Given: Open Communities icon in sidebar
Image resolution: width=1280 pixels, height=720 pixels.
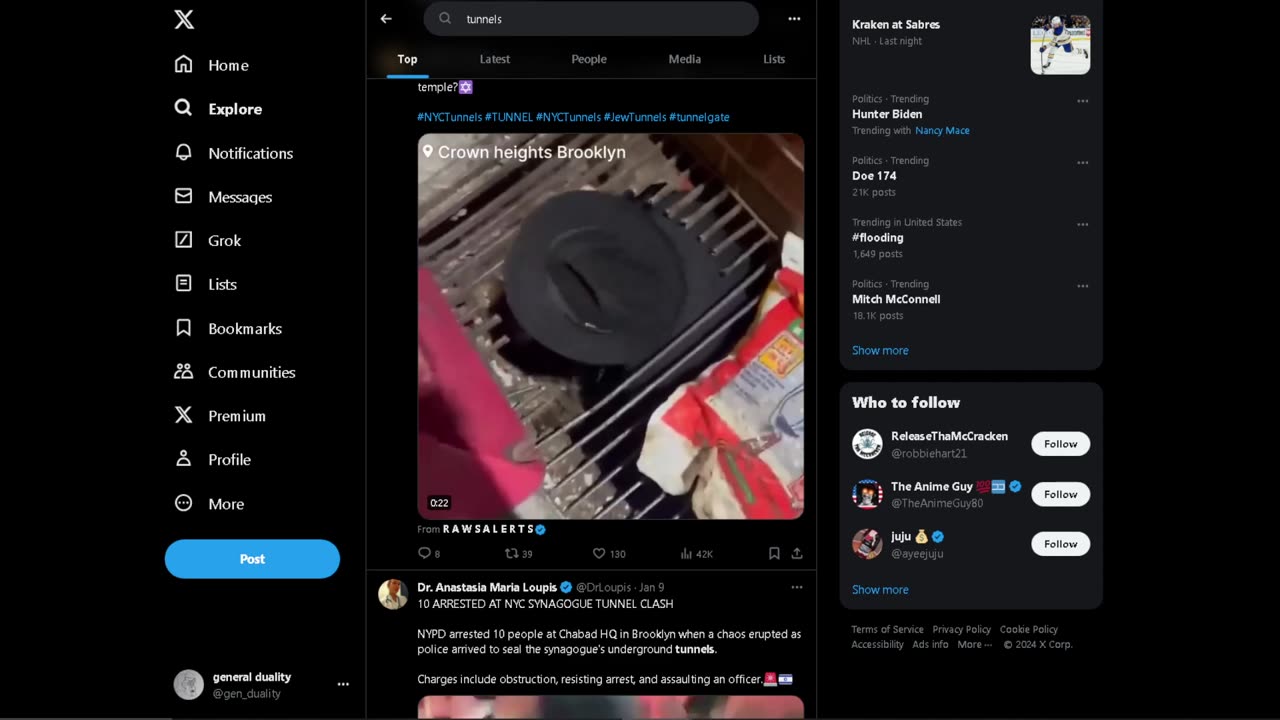Looking at the screenshot, I should (x=183, y=371).
